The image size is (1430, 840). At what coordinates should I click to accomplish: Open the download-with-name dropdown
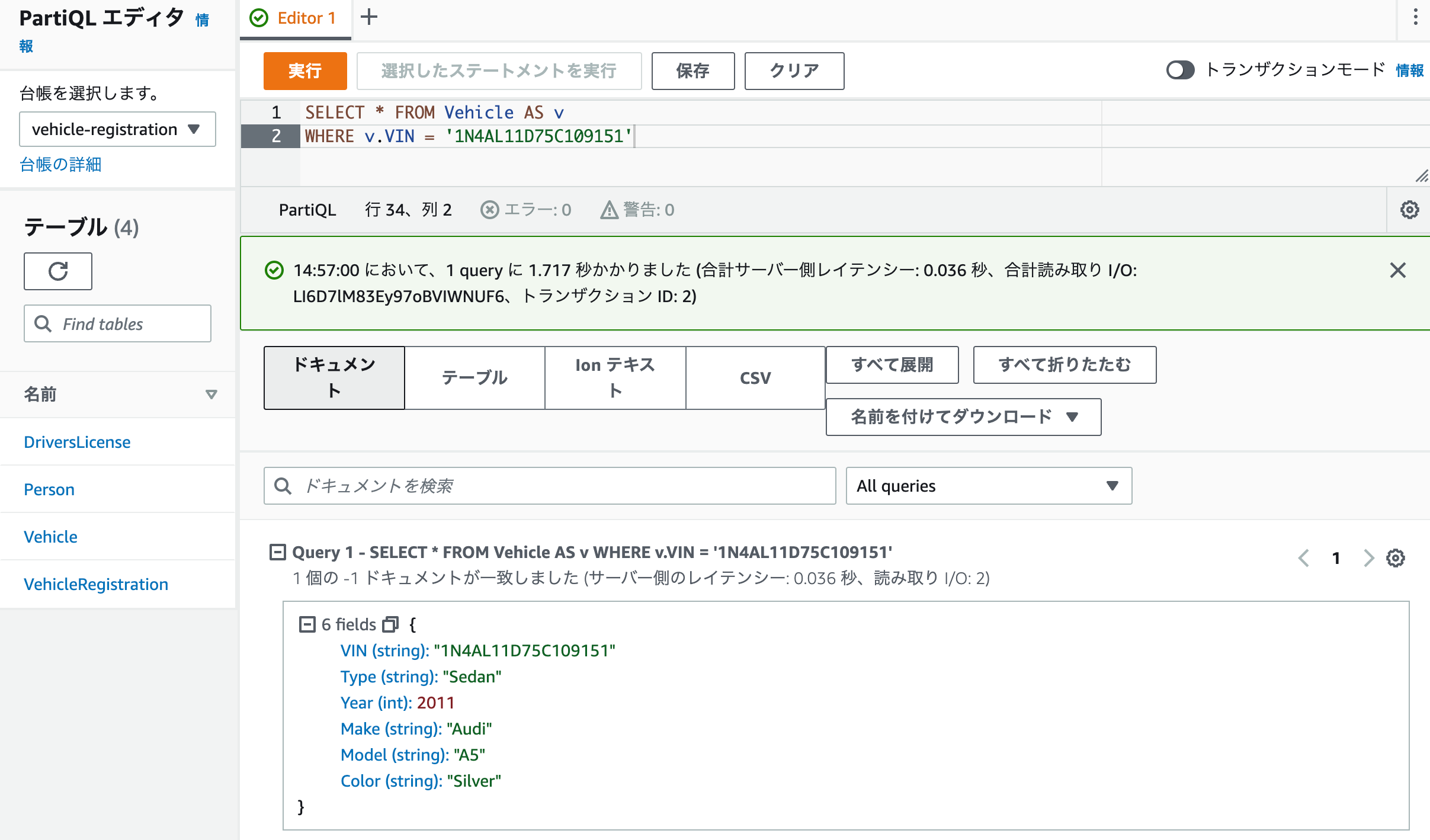click(x=963, y=417)
